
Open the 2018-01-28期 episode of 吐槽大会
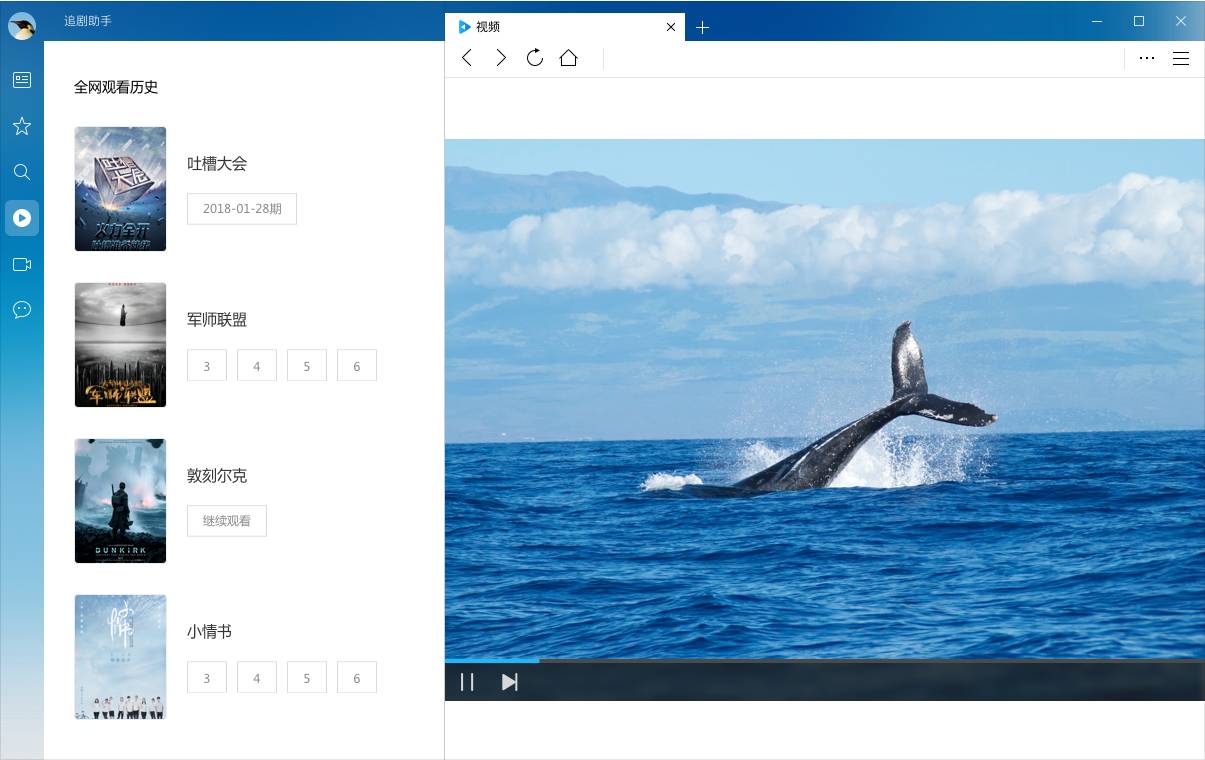(242, 209)
